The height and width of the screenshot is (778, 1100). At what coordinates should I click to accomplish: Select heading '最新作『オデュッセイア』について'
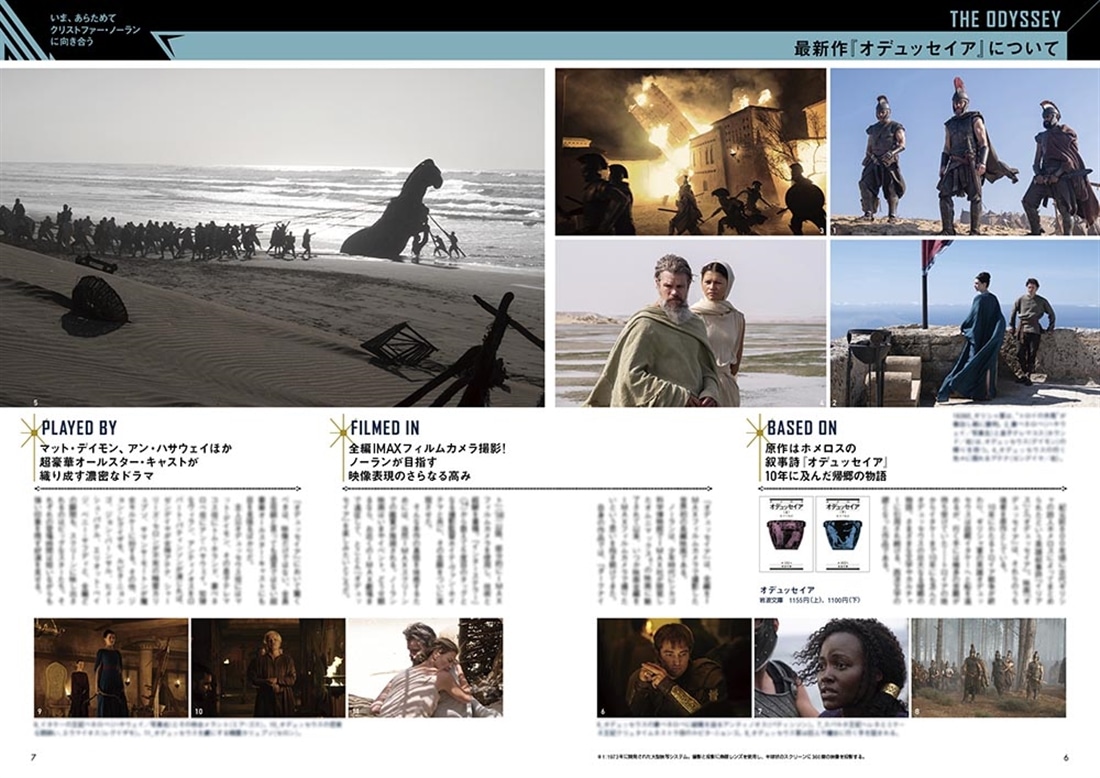click(x=926, y=48)
